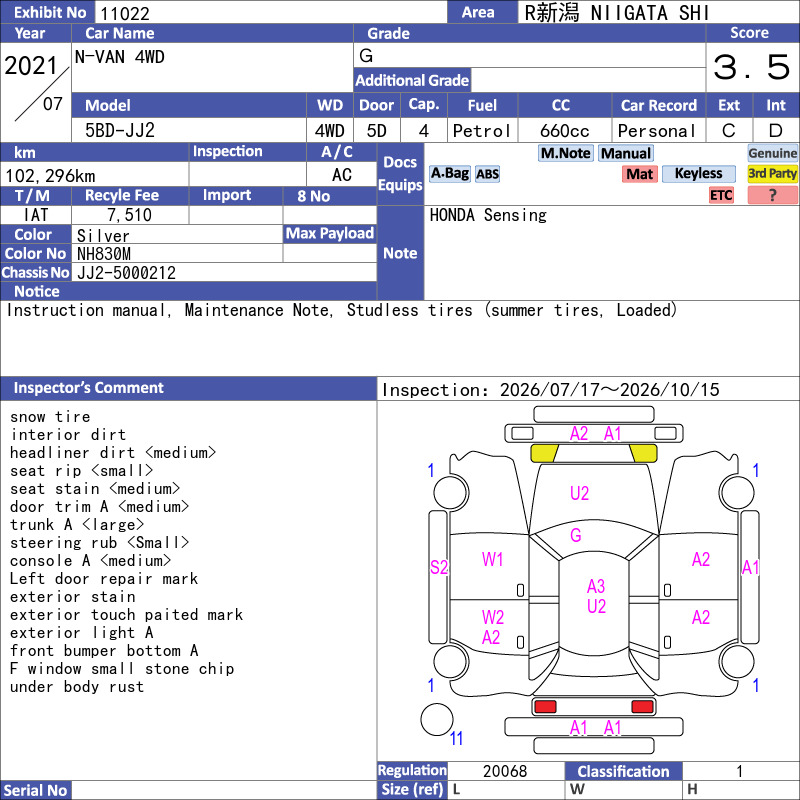Select model code 5BD-JJ2
The width and height of the screenshot is (800, 800).
(119, 131)
